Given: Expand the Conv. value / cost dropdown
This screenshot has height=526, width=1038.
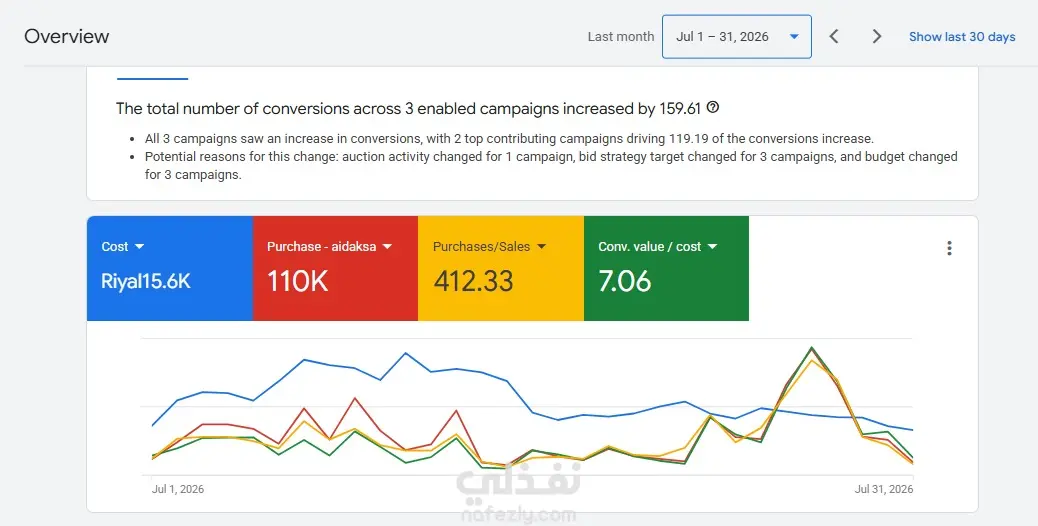Looking at the screenshot, I should (x=712, y=247).
